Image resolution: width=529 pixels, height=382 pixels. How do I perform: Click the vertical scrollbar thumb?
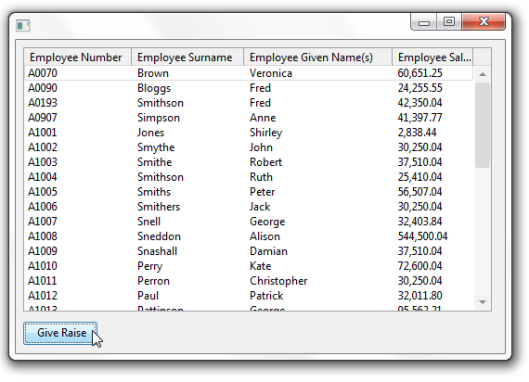point(482,125)
